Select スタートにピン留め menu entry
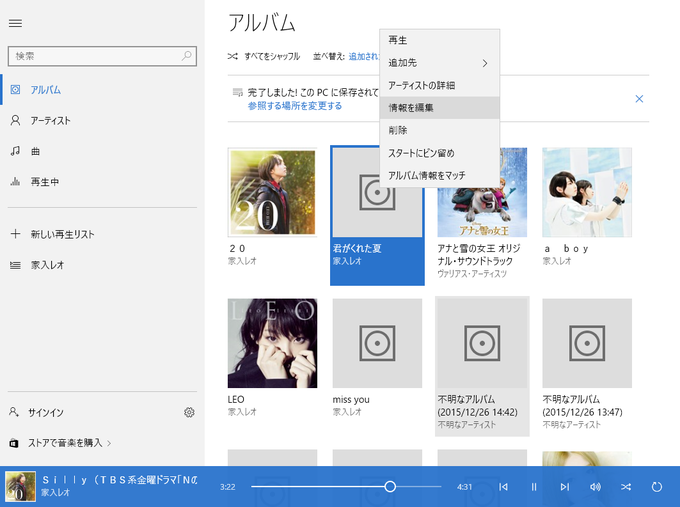Image resolution: width=680 pixels, height=507 pixels. [440, 153]
